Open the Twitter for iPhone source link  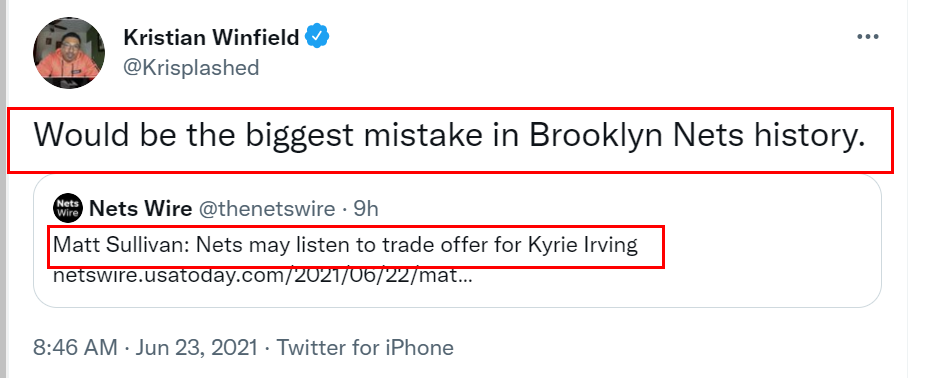point(365,347)
